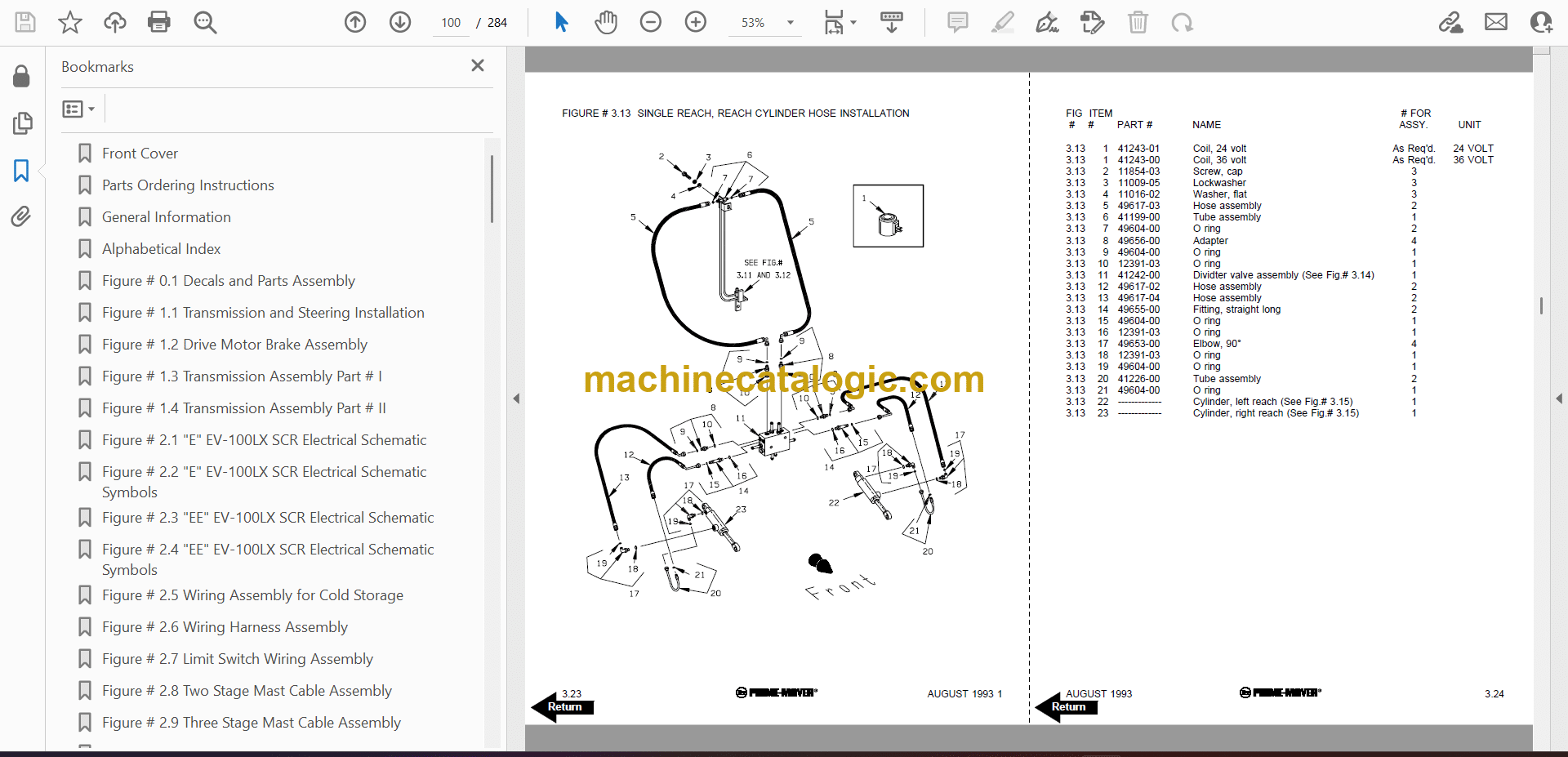
Task: Toggle the Bookmarks sidebar panel
Action: click(21, 171)
